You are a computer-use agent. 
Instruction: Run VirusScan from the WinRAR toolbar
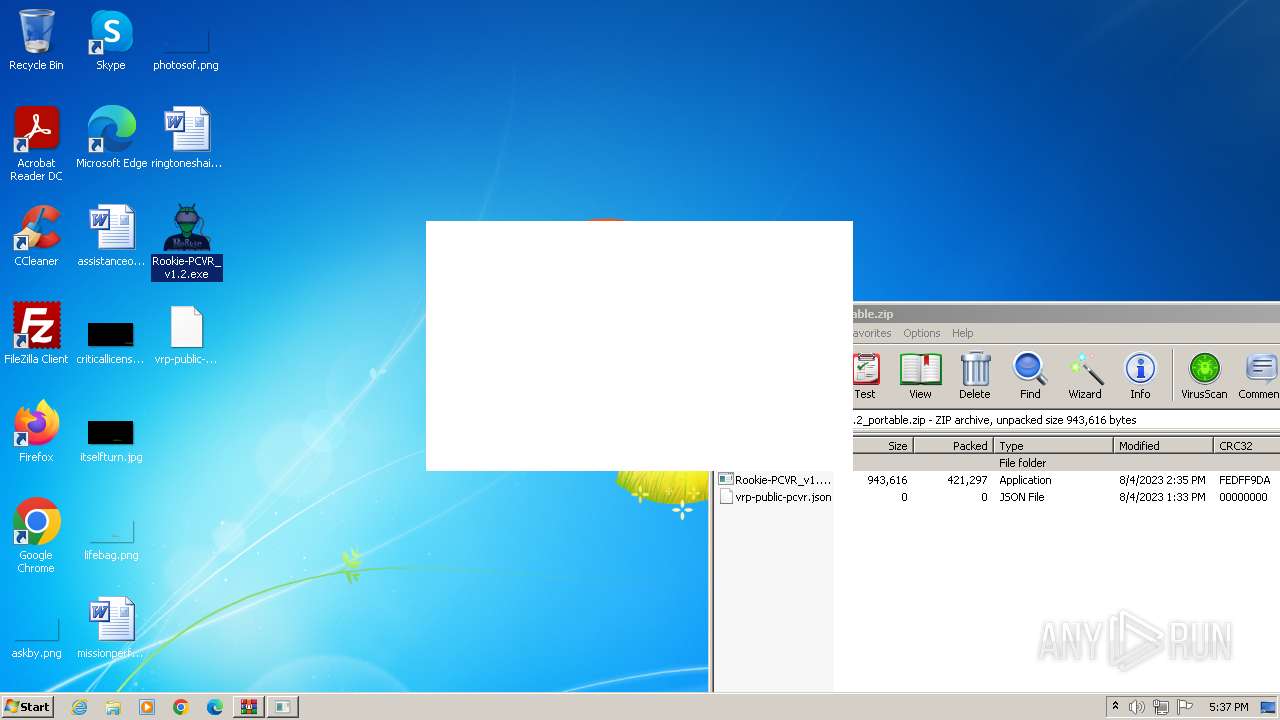click(x=1204, y=376)
